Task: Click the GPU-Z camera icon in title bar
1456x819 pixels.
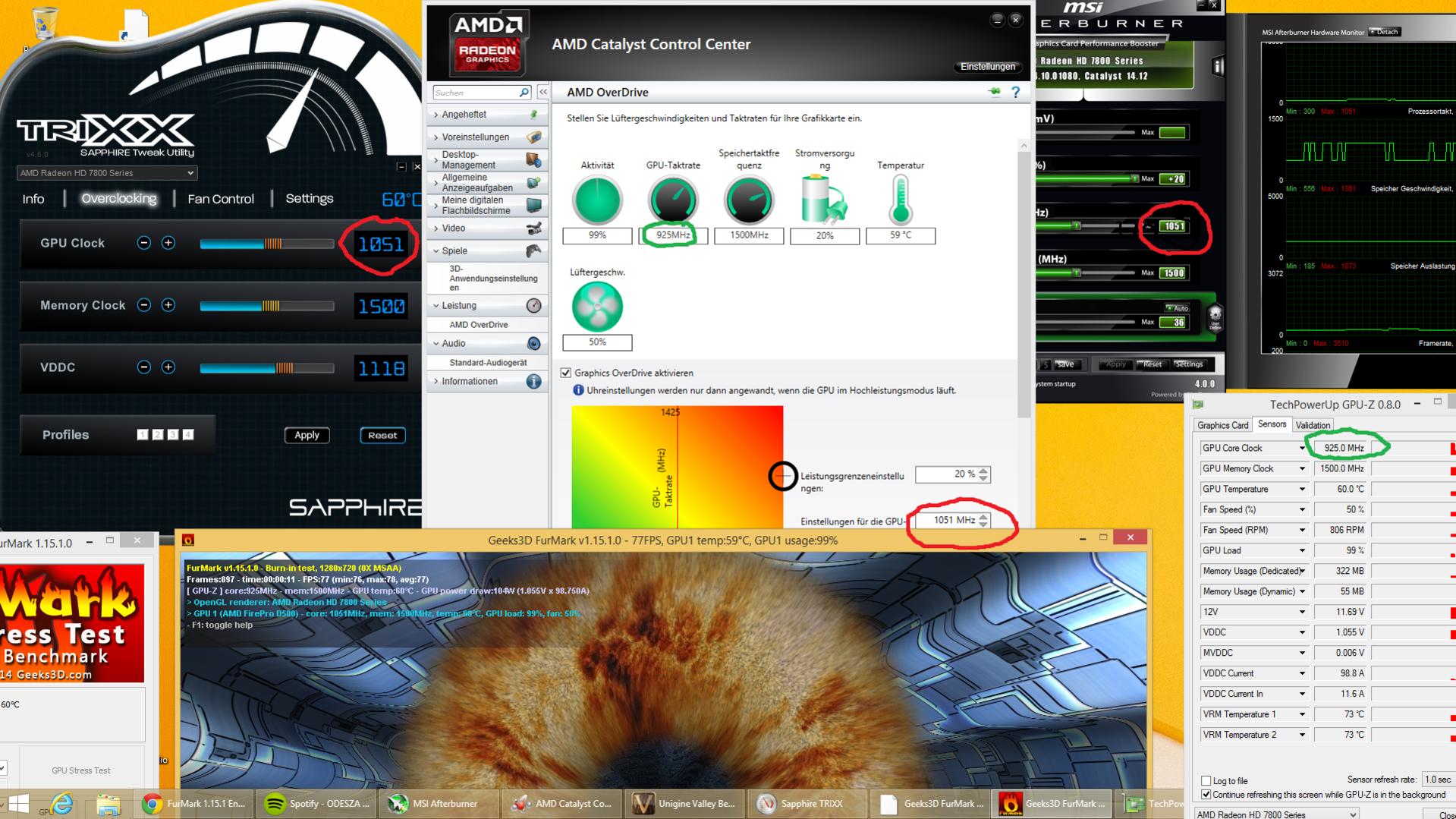Action: [x=1199, y=405]
